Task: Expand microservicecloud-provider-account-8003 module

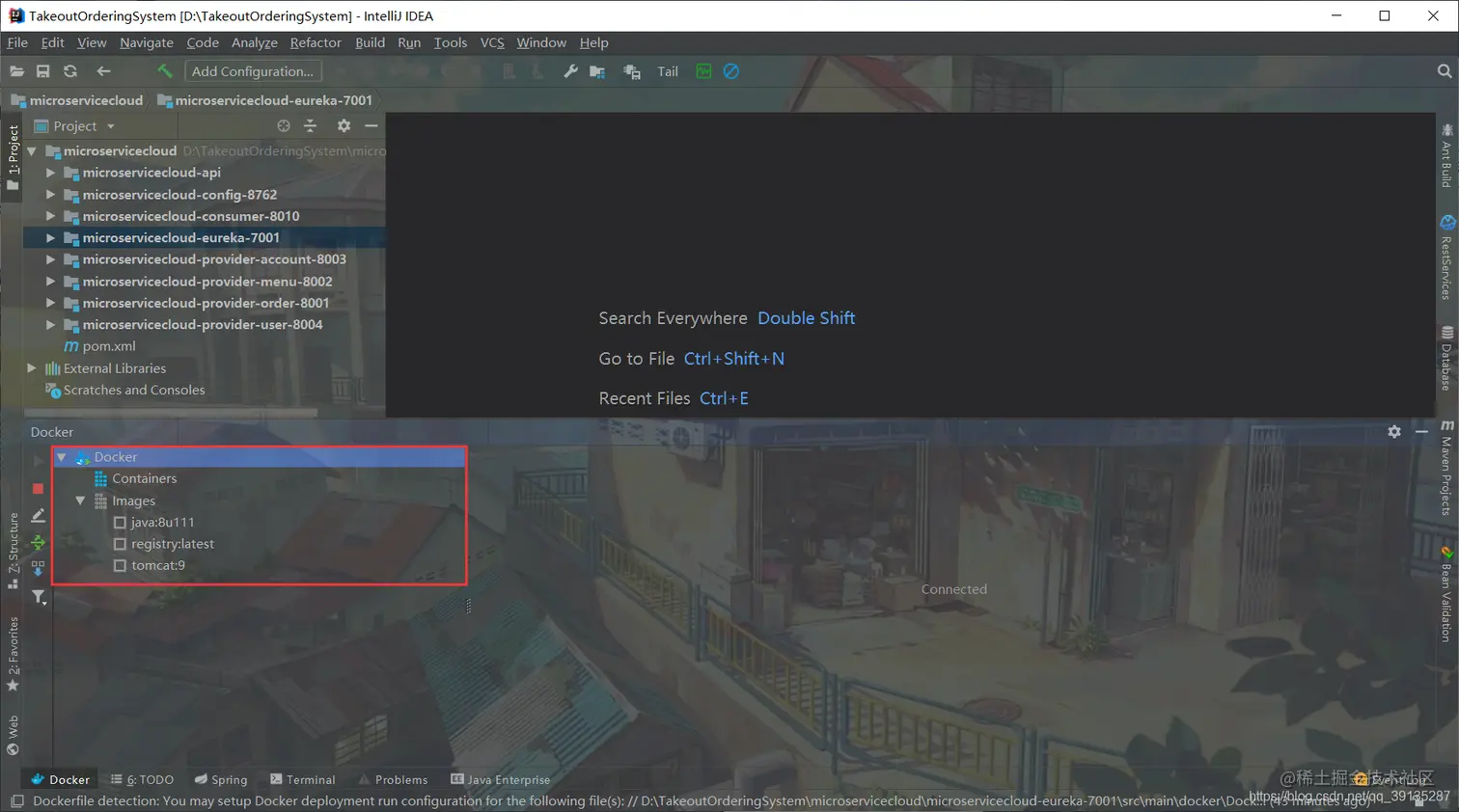Action: (x=51, y=259)
